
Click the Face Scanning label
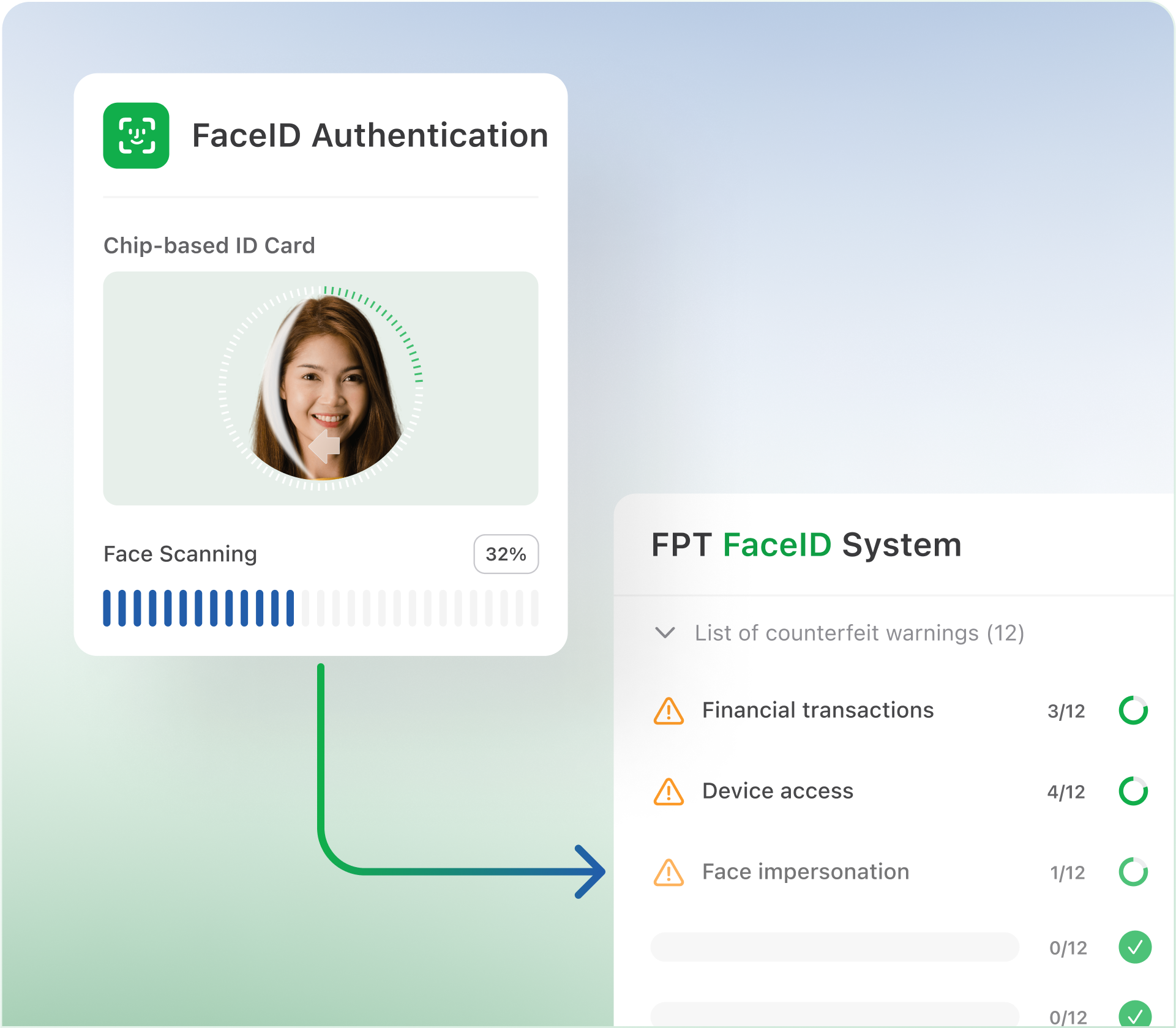pyautogui.click(x=180, y=554)
